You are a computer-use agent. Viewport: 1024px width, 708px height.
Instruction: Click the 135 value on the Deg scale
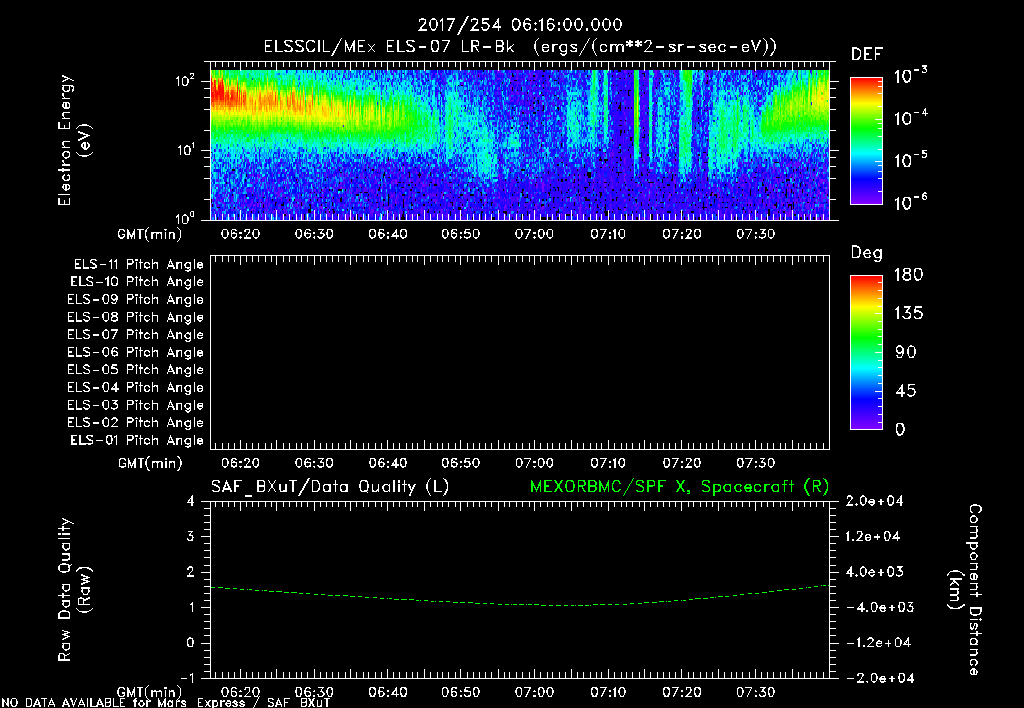click(x=908, y=314)
